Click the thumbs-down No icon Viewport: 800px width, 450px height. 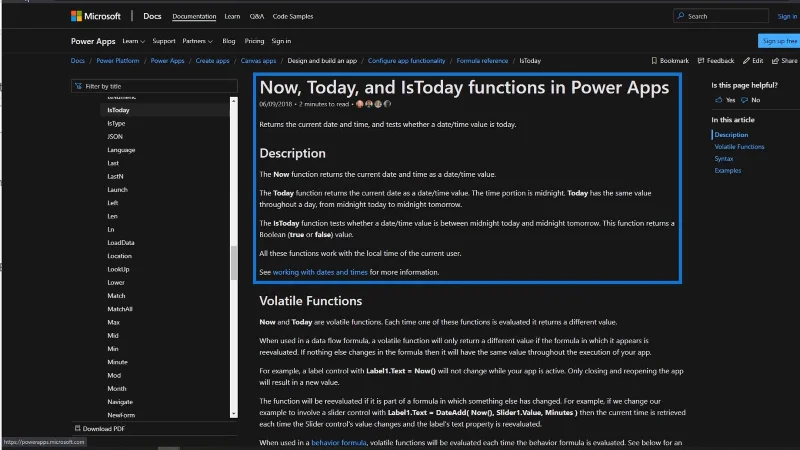click(x=744, y=100)
